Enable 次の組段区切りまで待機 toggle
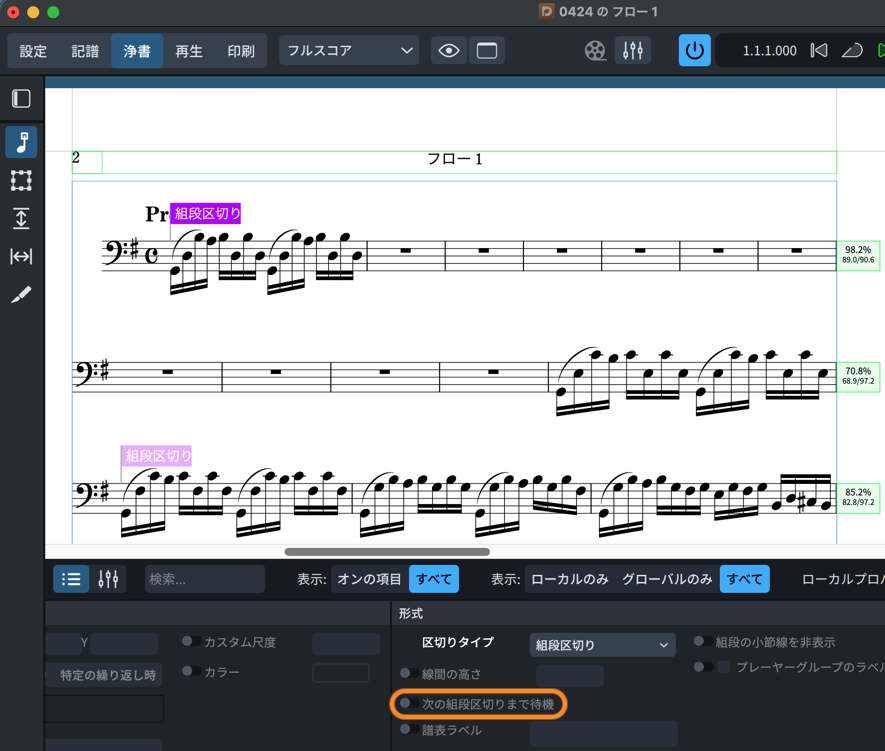The width and height of the screenshot is (885, 751). [x=410, y=704]
